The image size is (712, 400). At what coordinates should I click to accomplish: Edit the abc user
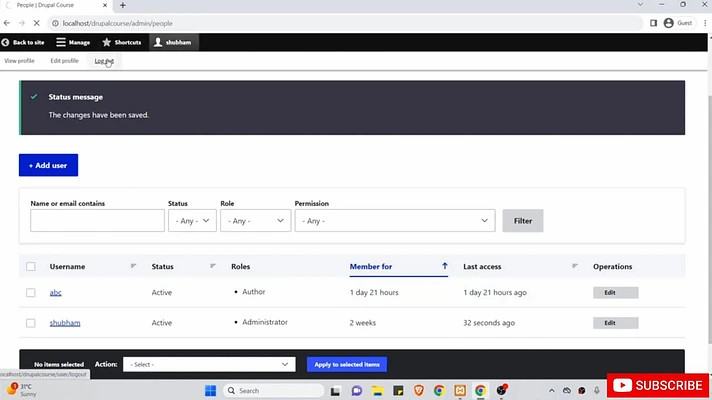615,292
